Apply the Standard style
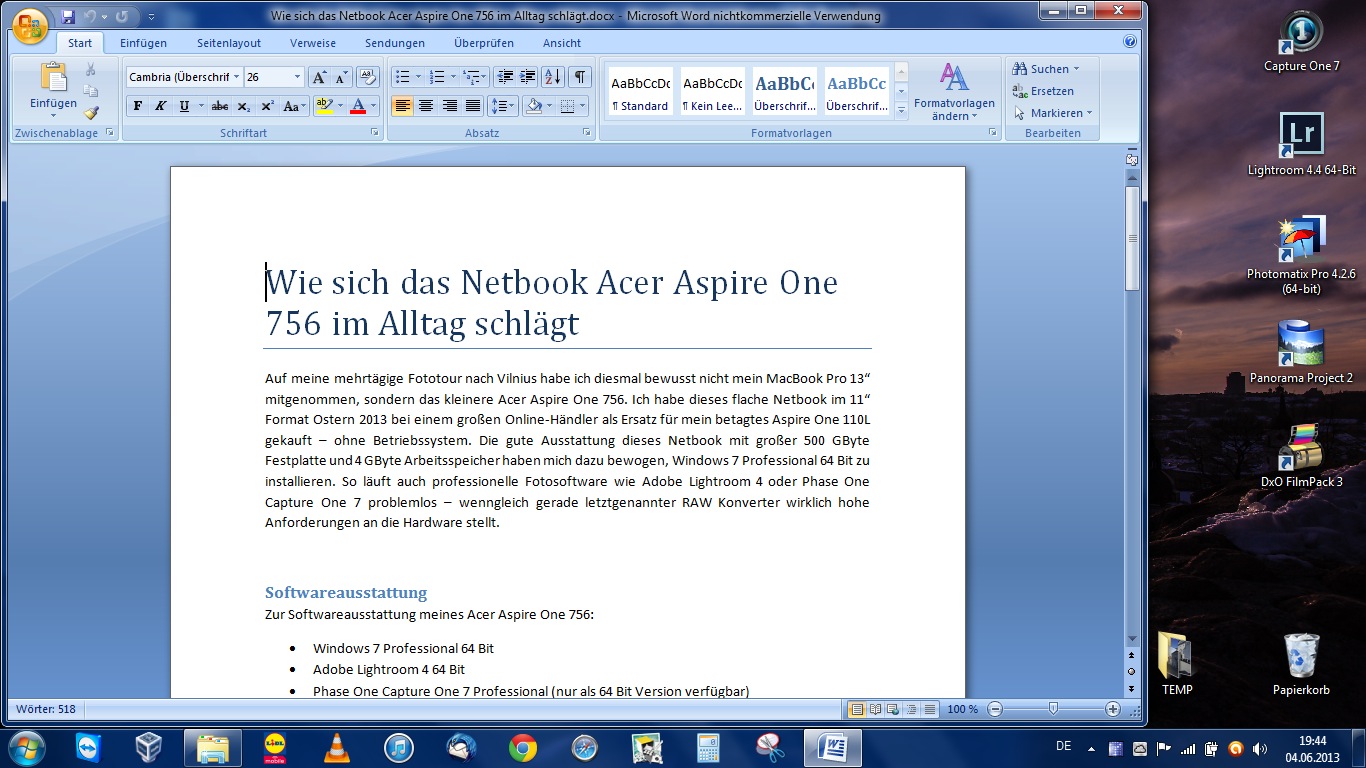Image resolution: width=1366 pixels, height=768 pixels. click(x=640, y=92)
